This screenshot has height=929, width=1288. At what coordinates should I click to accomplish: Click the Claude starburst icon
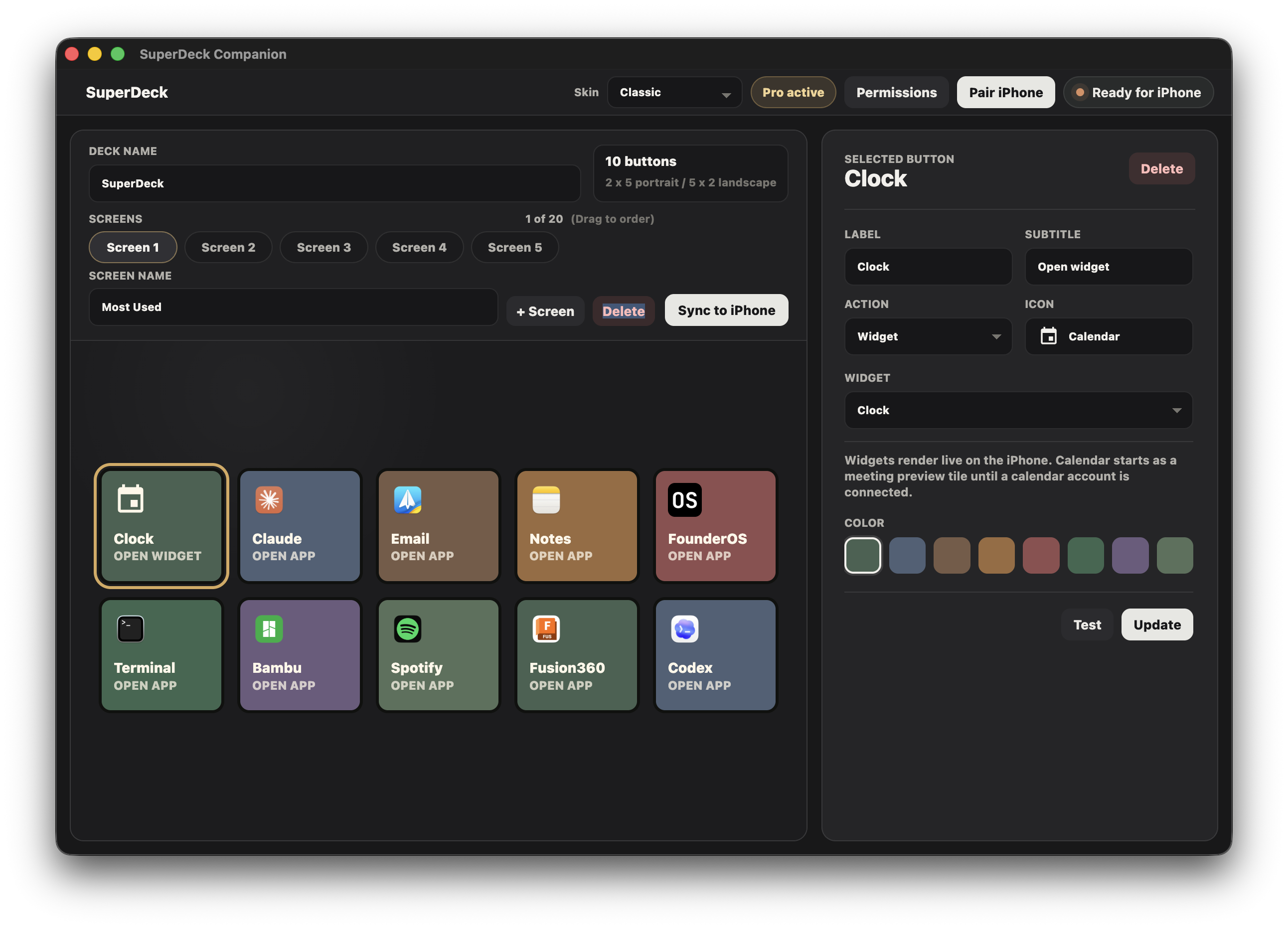click(x=269, y=500)
